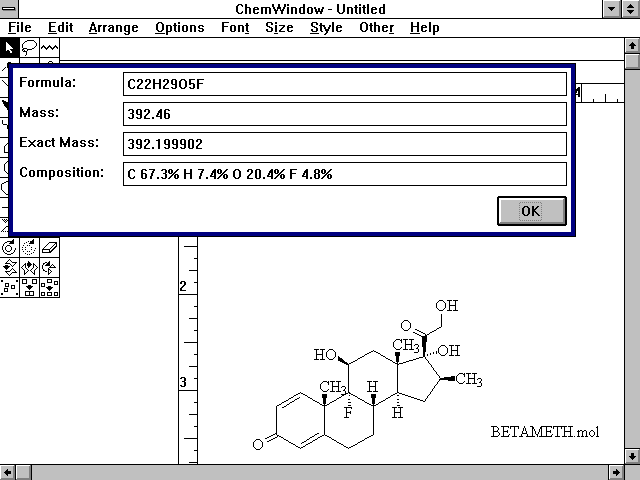Pick the zigzag chain drawing tool

coord(49,47)
